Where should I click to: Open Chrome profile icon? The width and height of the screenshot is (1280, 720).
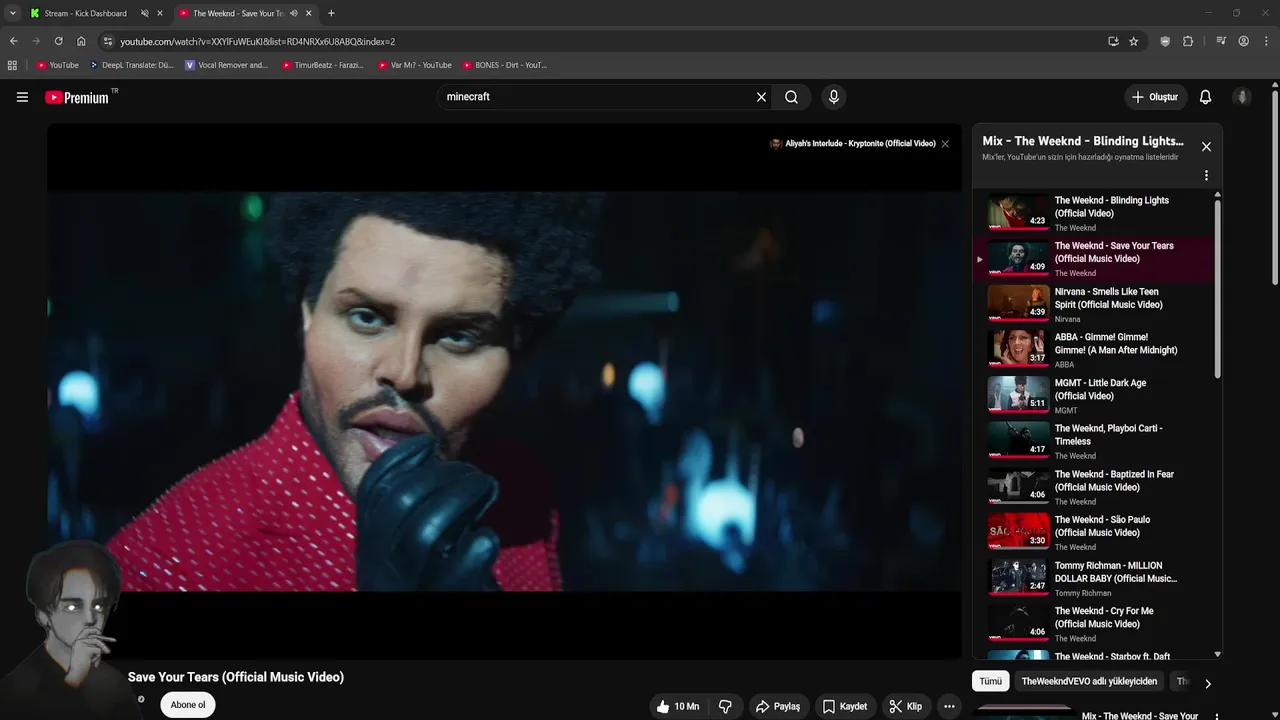[1243, 41]
